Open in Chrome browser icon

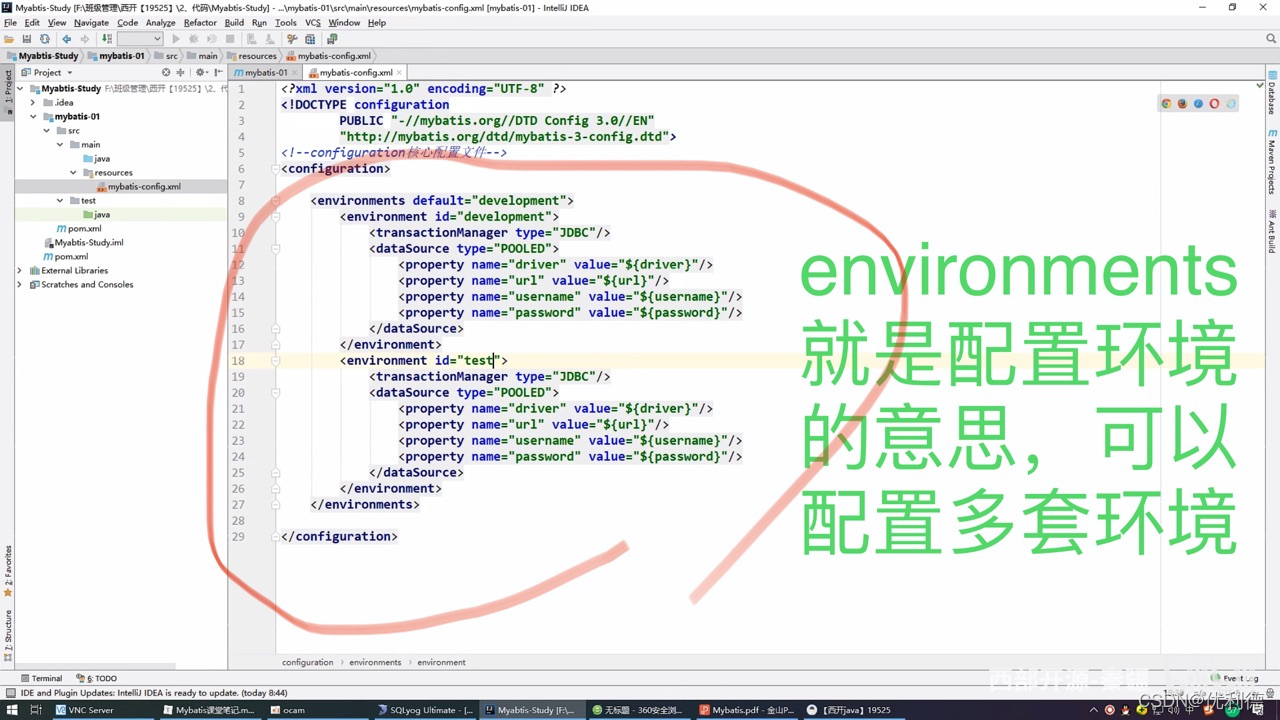point(1166,104)
